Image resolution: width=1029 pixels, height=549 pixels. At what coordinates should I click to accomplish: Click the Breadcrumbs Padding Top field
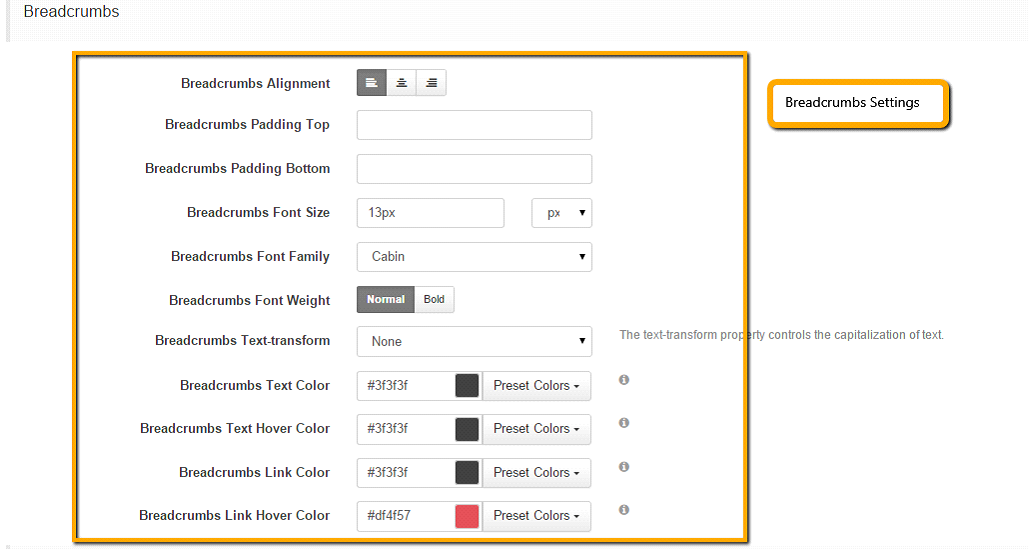pos(474,125)
